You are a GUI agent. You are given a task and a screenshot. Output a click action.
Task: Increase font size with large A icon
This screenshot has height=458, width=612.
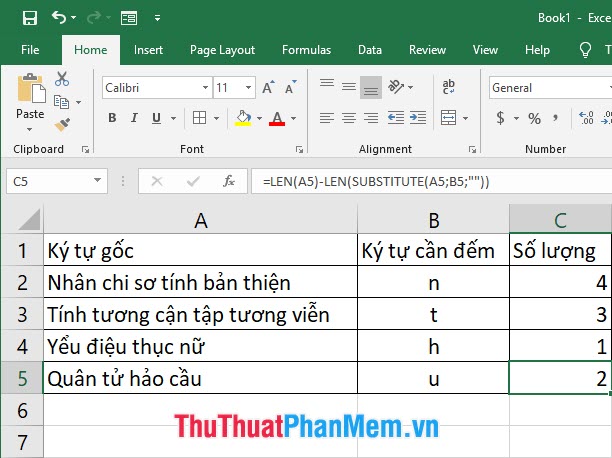pos(268,87)
